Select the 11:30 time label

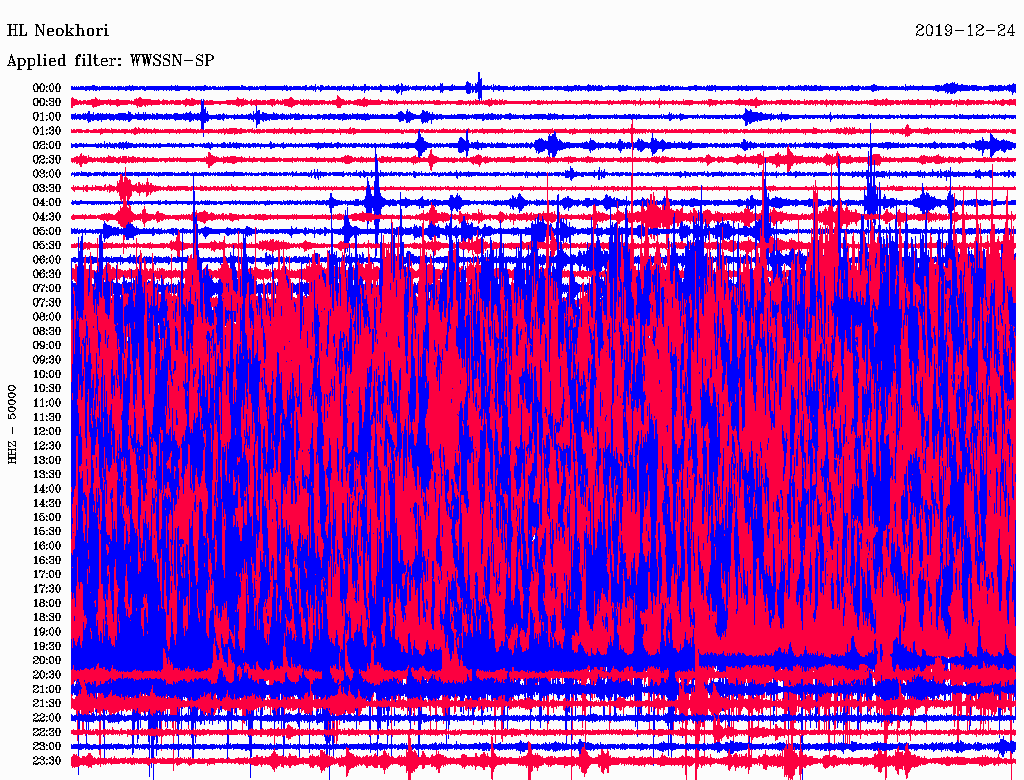[x=47, y=417]
